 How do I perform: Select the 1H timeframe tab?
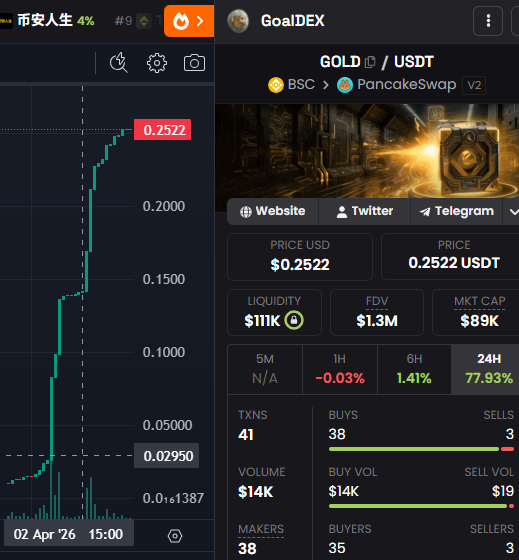tap(340, 369)
